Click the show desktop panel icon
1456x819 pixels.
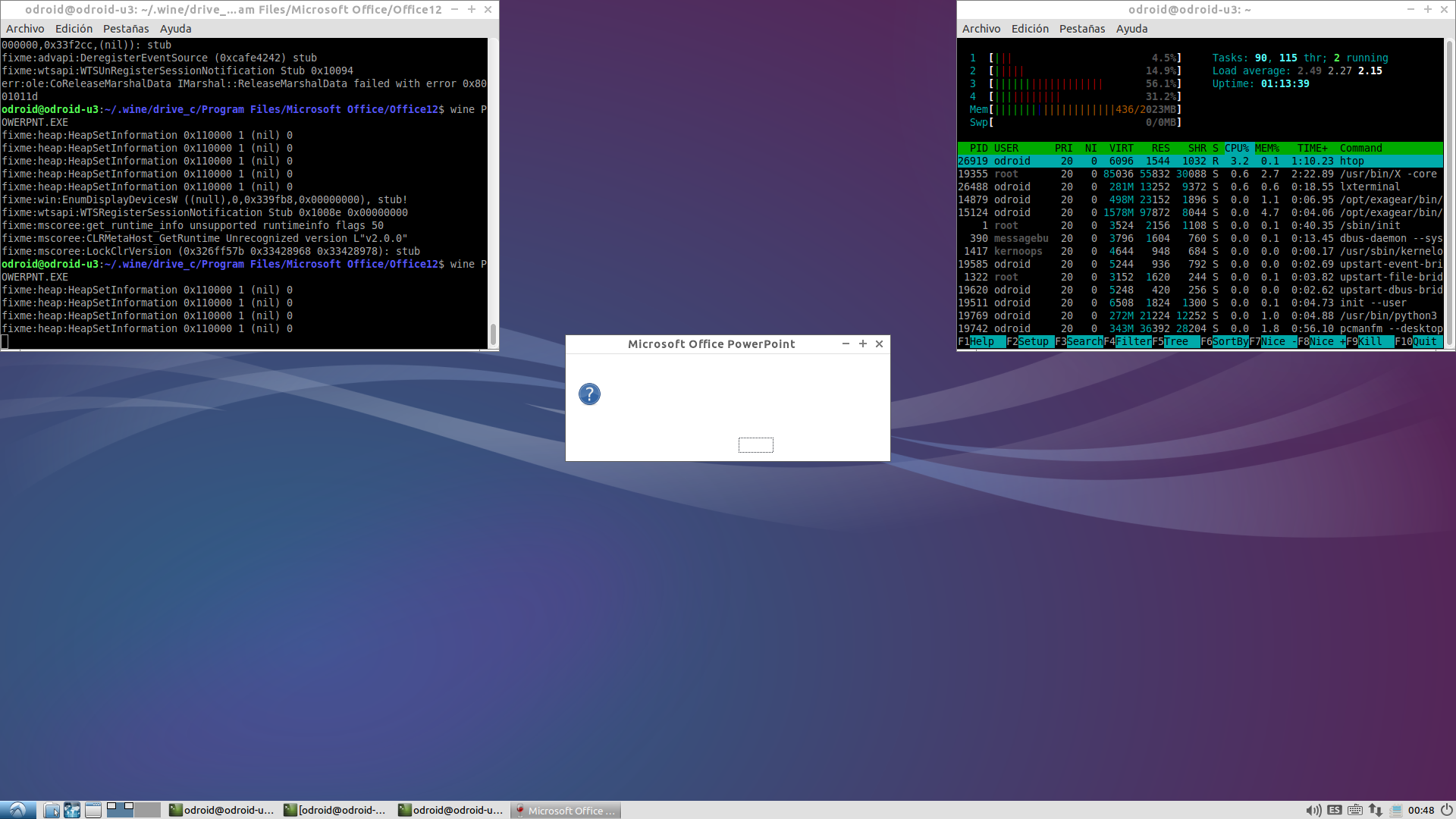93,810
